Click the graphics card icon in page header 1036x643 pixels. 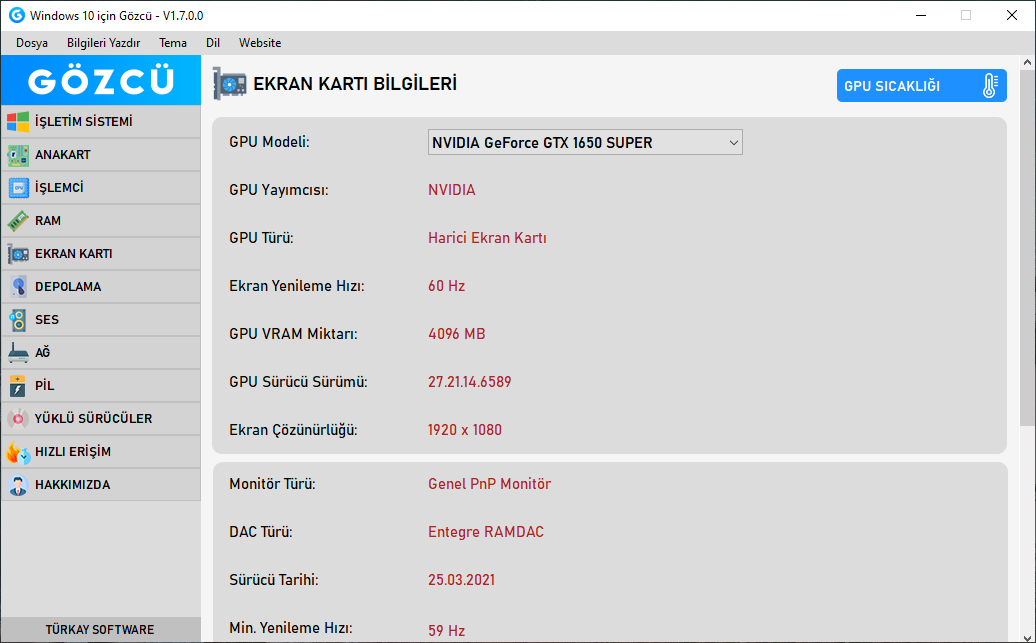[229, 85]
